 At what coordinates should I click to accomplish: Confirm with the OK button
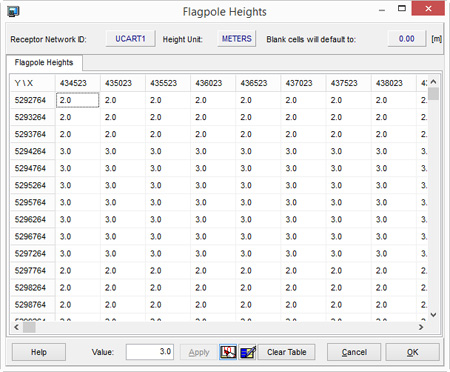[413, 352]
